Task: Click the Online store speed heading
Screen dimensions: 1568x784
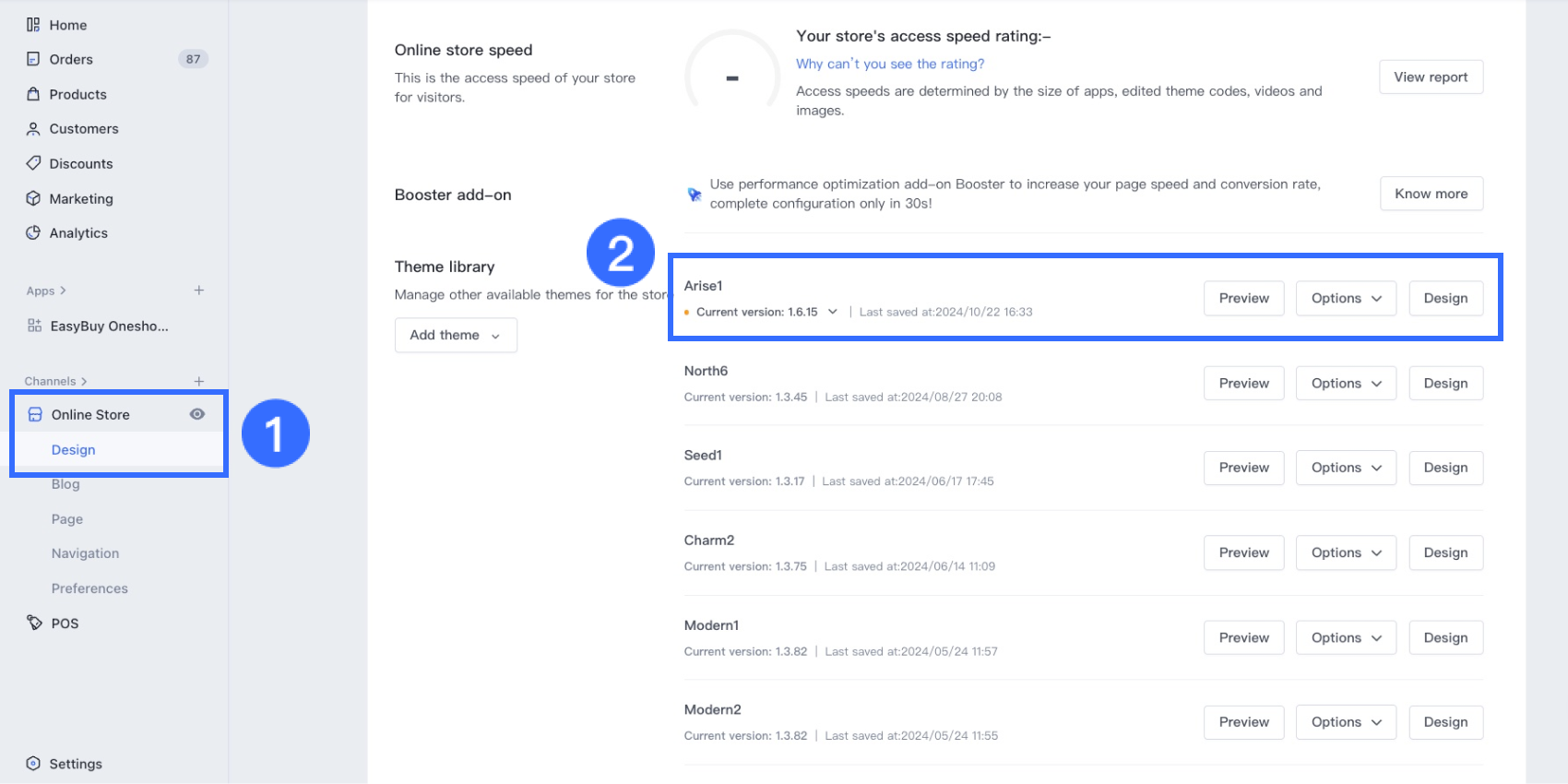Action: click(x=463, y=50)
